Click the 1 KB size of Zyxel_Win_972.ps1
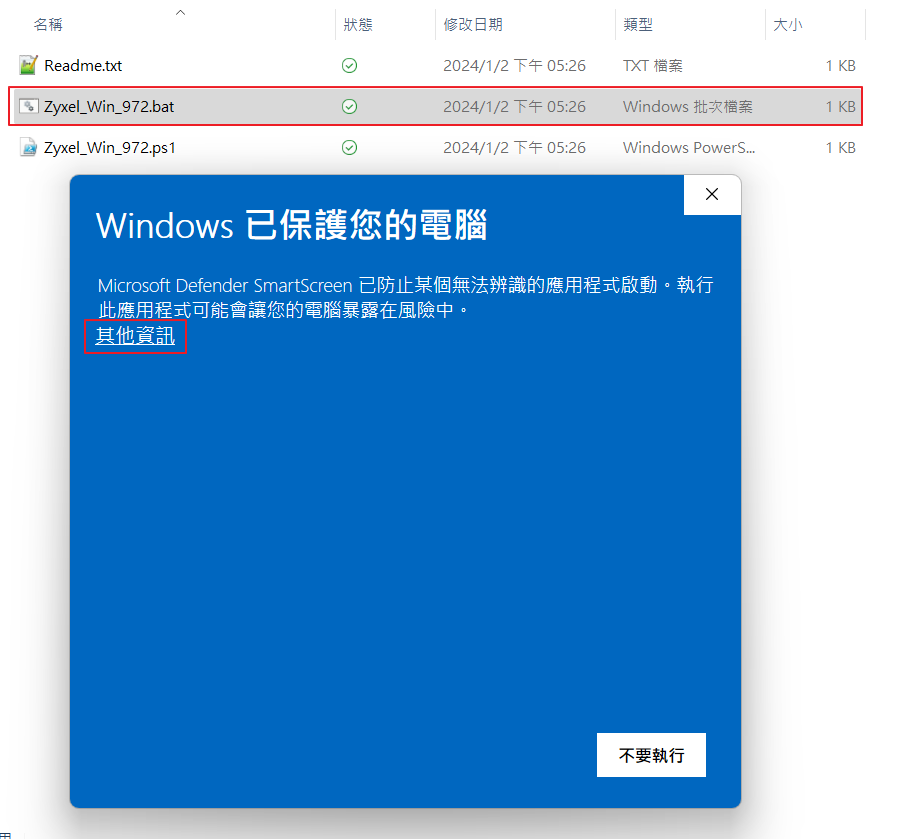916x839 pixels. pyautogui.click(x=840, y=147)
